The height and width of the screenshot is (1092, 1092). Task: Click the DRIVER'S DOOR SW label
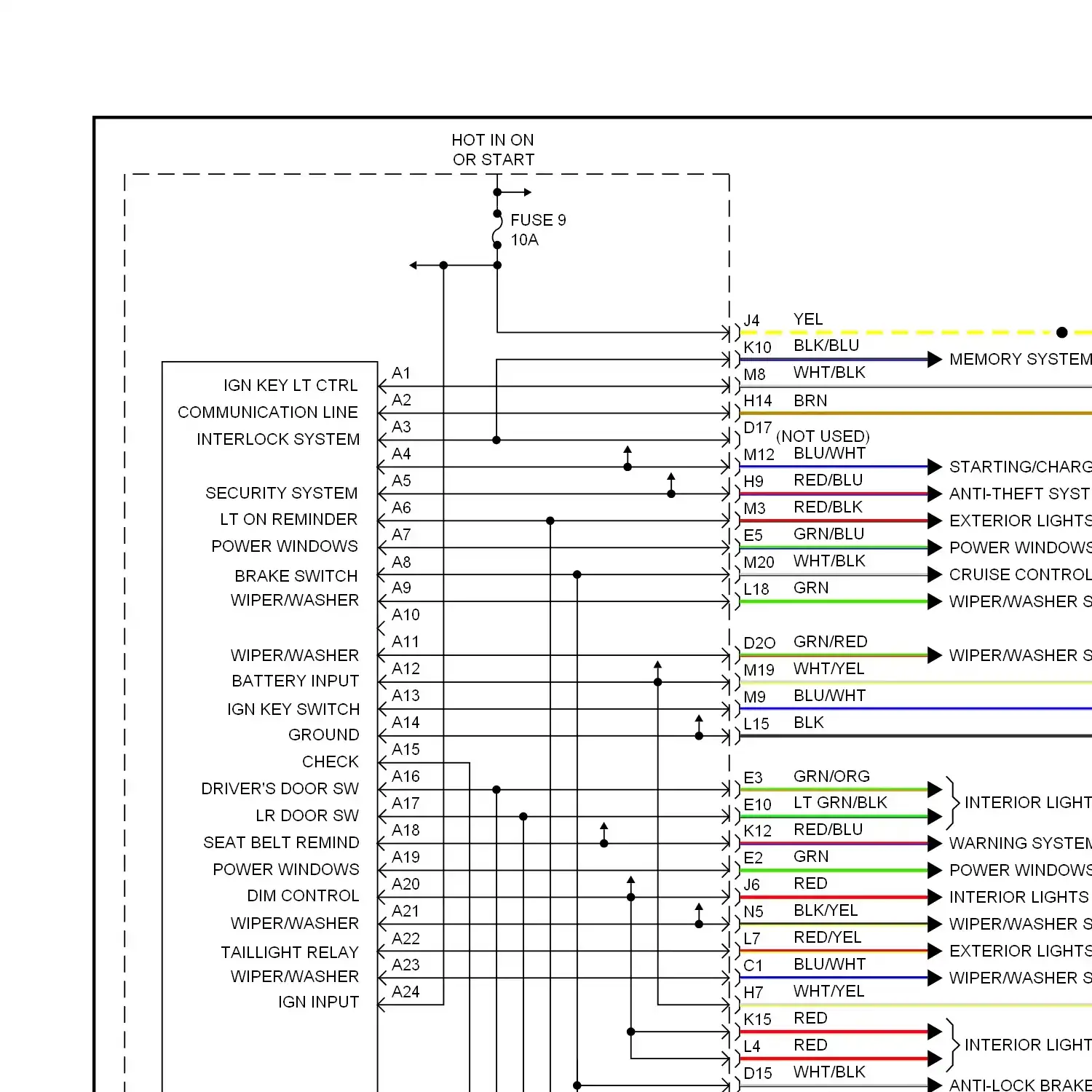[x=280, y=788]
